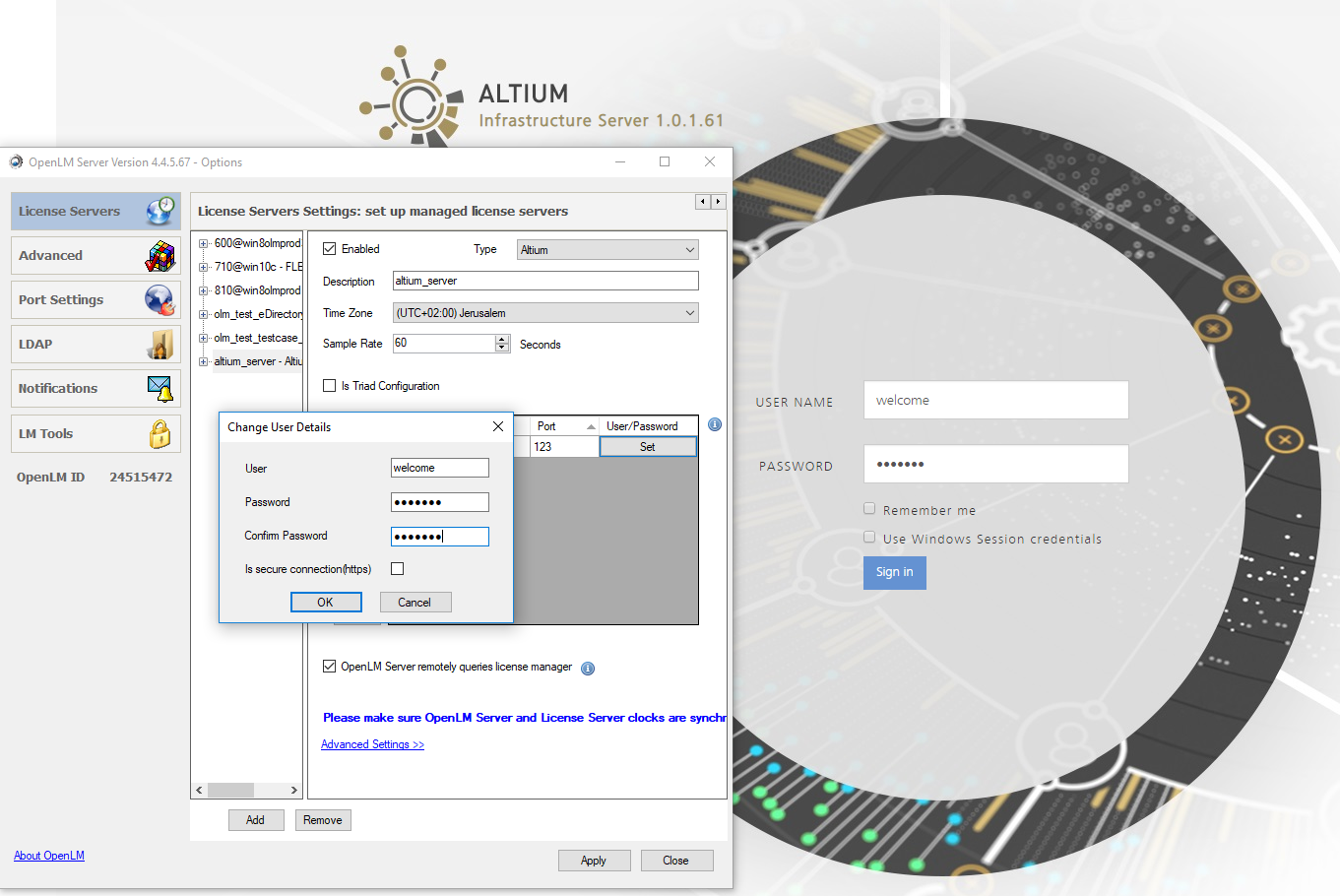The image size is (1340, 896).
Task: Click the server tree horizontal scrollbar
Action: tap(246, 790)
